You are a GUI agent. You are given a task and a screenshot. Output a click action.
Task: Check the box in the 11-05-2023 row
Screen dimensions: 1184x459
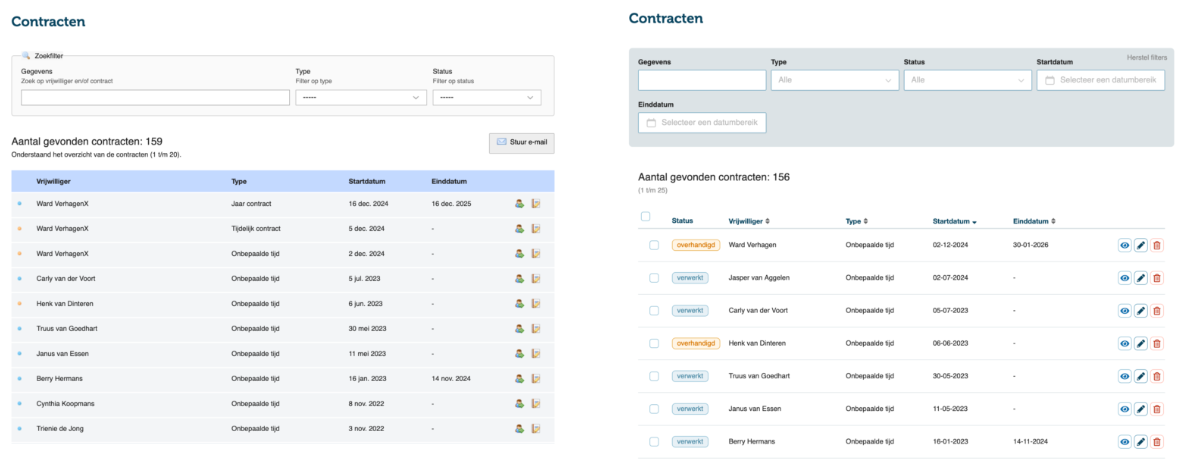pos(654,409)
